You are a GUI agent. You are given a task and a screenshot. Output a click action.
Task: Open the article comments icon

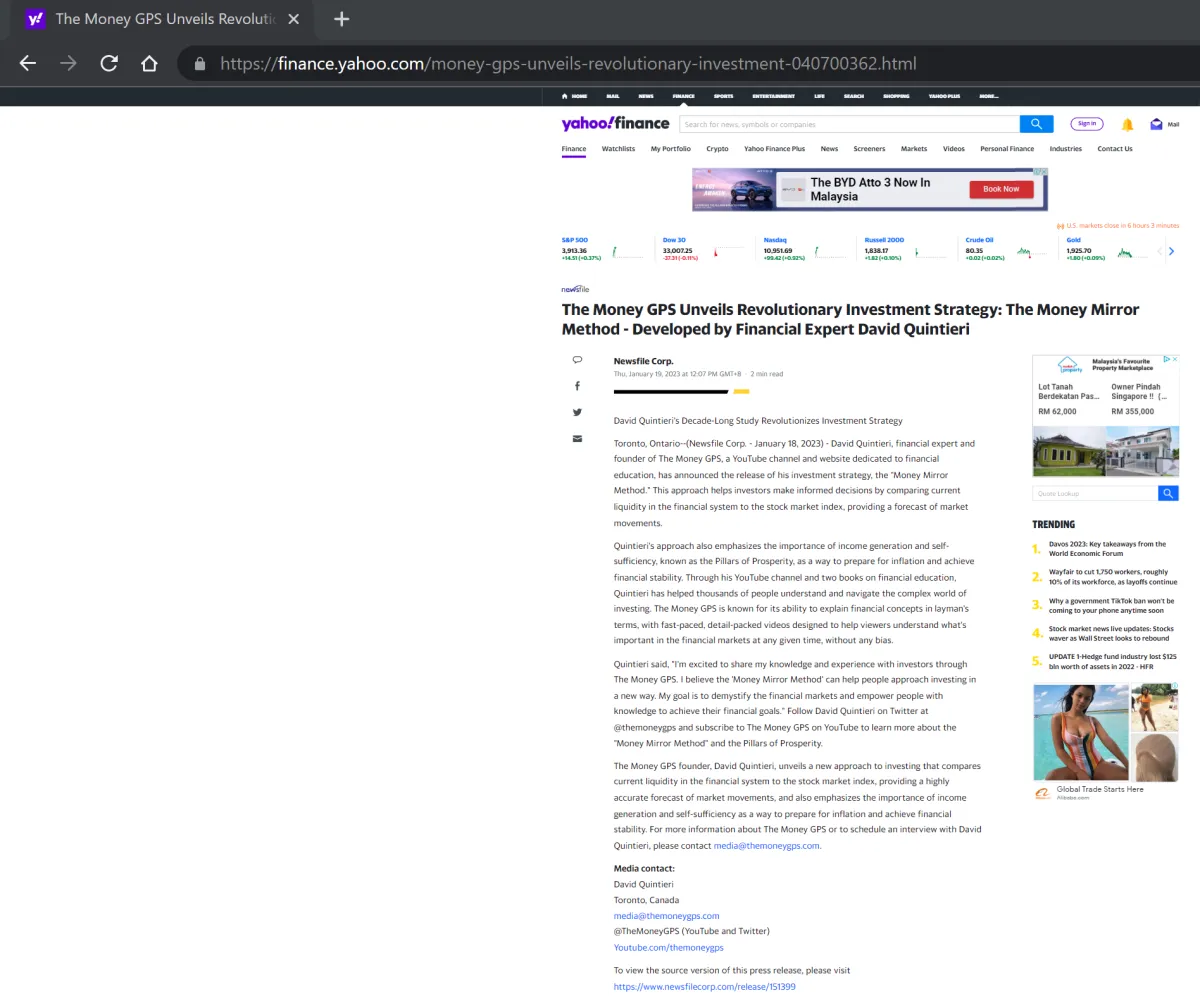pos(577,360)
